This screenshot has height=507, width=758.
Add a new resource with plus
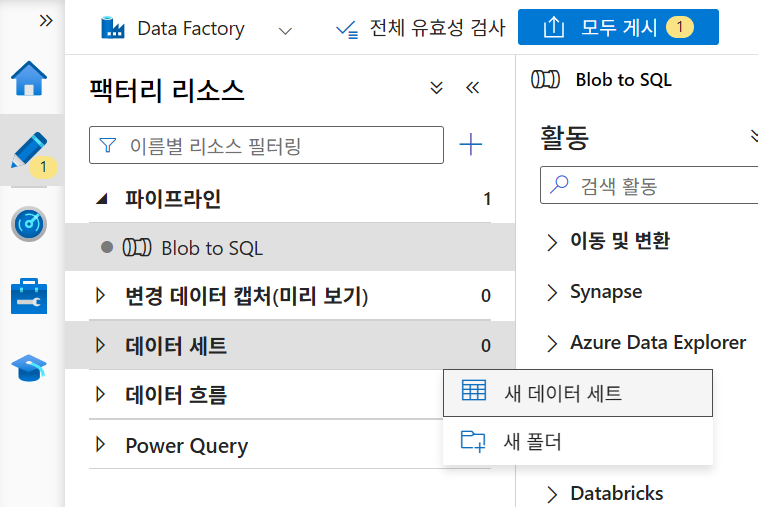click(x=470, y=145)
